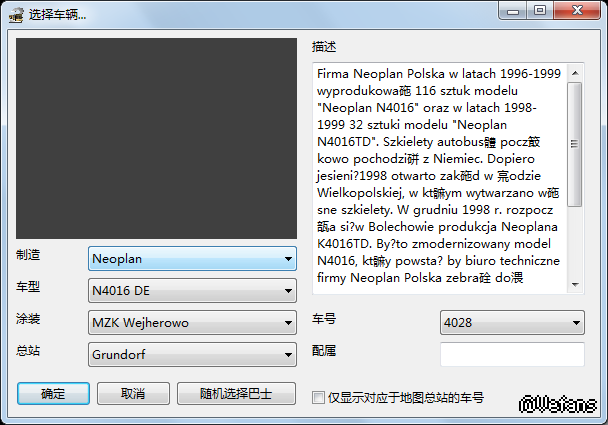Maximize the 选择车辆 window

point(540,11)
